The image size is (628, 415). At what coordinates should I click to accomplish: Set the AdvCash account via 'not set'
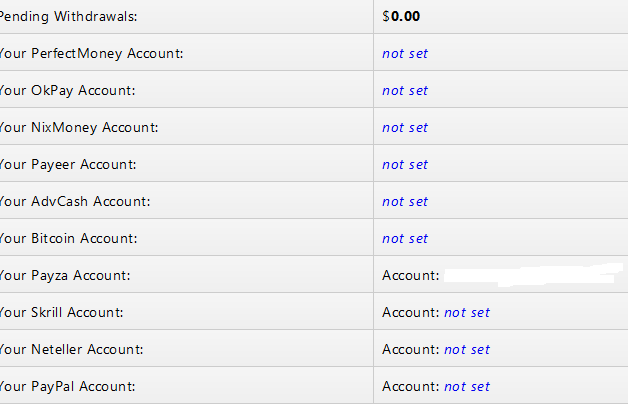pyautogui.click(x=405, y=201)
